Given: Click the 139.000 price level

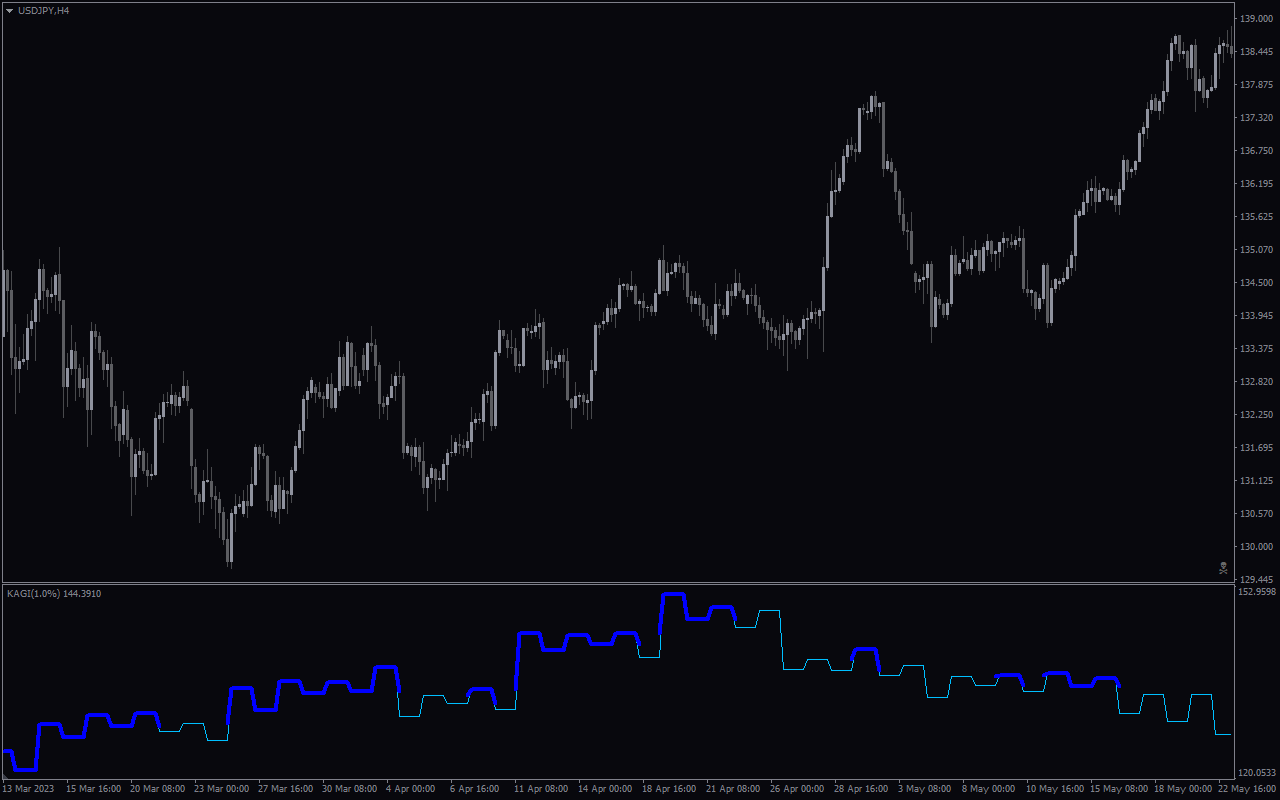Looking at the screenshot, I should (x=1257, y=19).
